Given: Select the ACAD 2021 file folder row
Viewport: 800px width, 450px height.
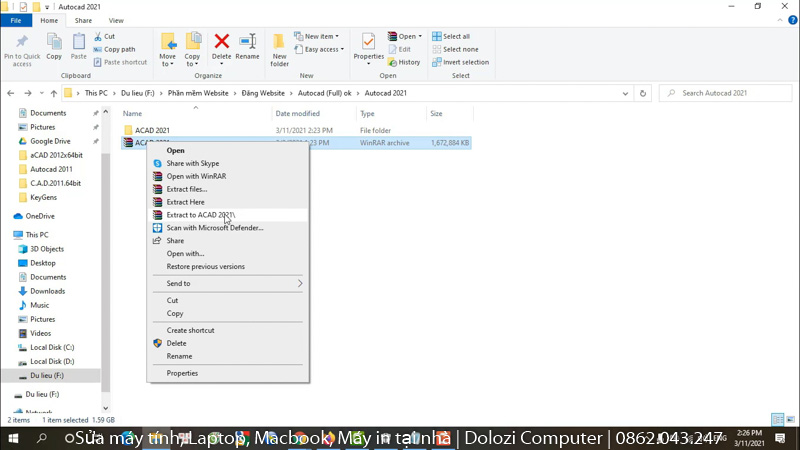Looking at the screenshot, I should pyautogui.click(x=296, y=131).
